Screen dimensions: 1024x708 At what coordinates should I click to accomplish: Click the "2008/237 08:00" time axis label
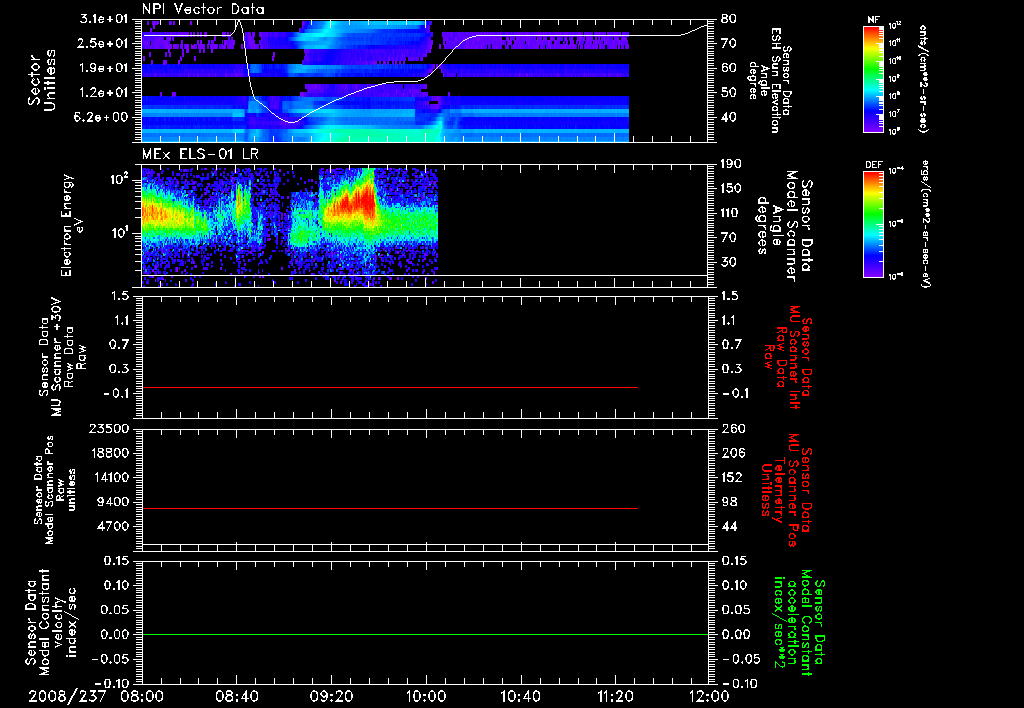coord(95,696)
